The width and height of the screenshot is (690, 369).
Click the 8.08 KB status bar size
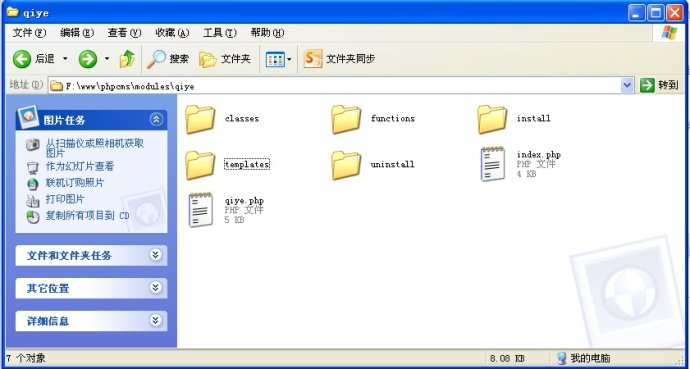click(507, 358)
